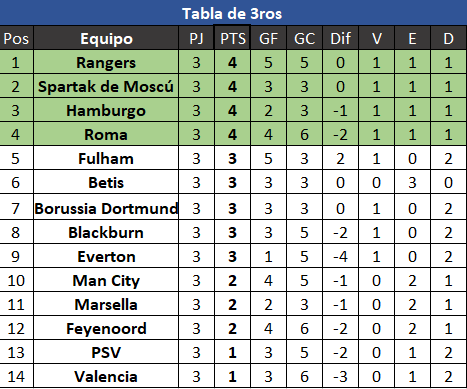Click the Marsella team cell
The width and height of the screenshot is (467, 389).
[x=106, y=304]
